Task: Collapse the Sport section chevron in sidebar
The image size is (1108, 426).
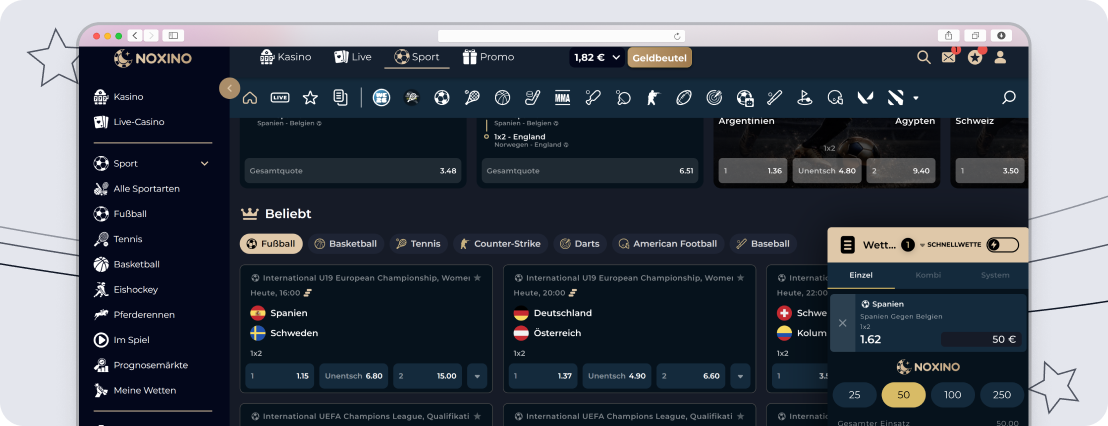Action: pyautogui.click(x=205, y=164)
